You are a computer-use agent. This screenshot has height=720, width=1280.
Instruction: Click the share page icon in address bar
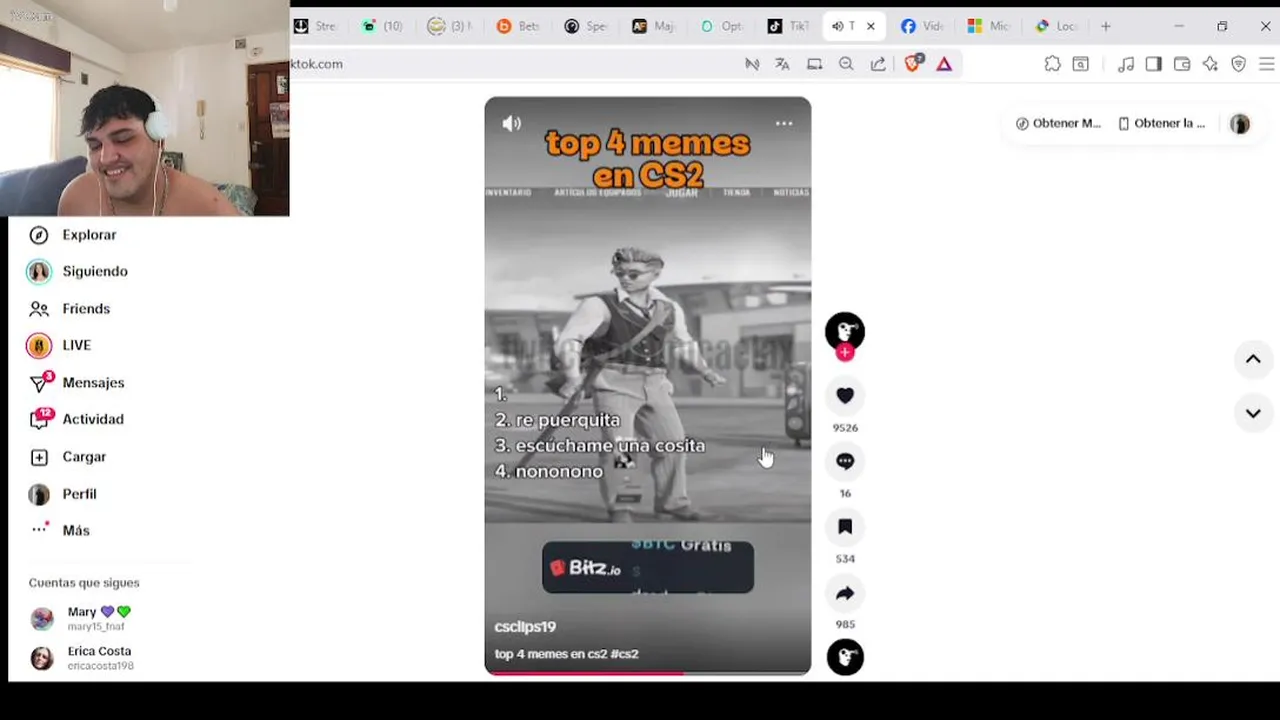[878, 64]
